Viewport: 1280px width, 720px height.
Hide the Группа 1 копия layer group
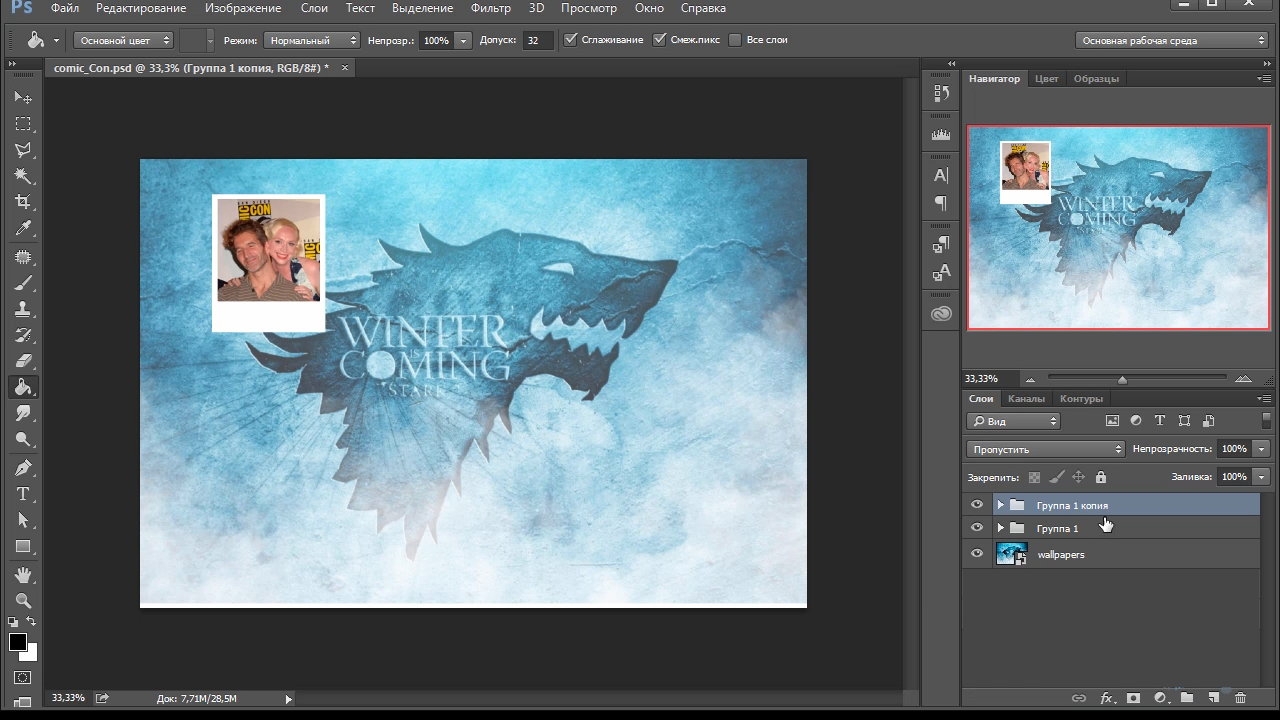[x=977, y=505]
